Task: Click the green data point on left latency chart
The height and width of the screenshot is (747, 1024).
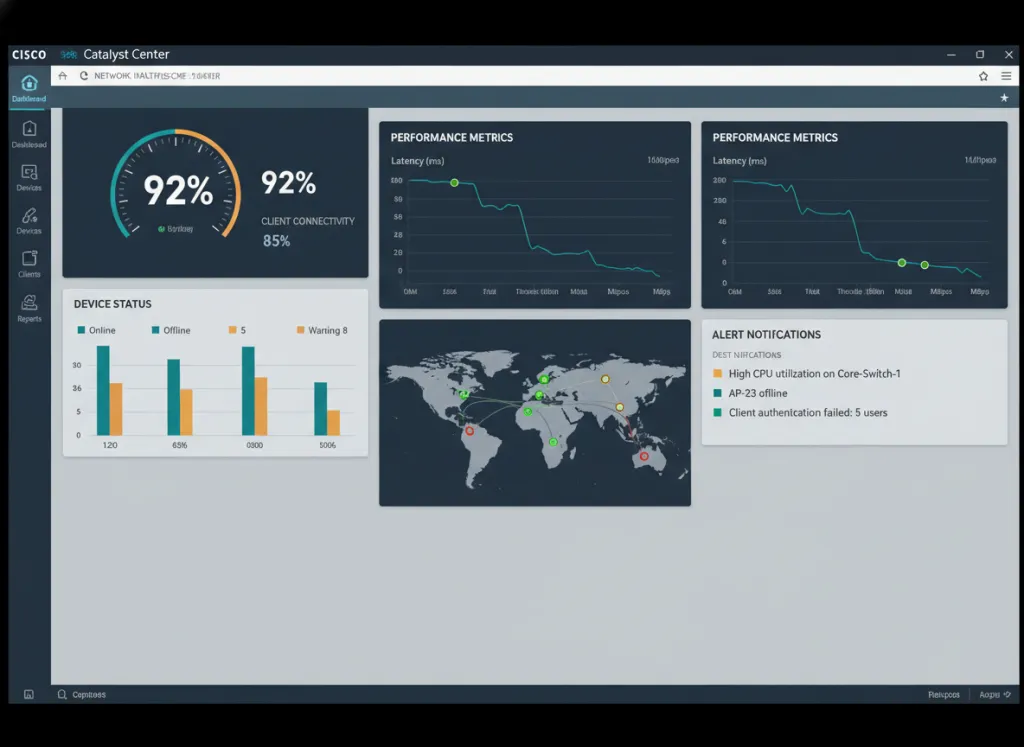Action: (455, 183)
